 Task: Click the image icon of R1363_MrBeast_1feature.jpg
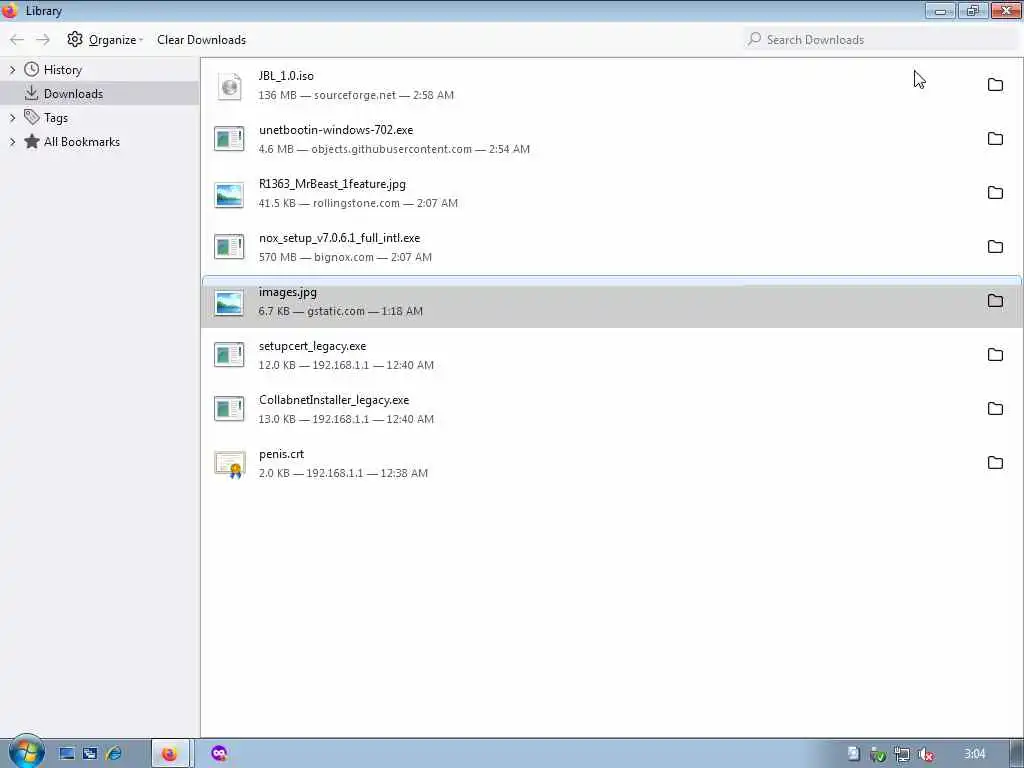(x=229, y=195)
